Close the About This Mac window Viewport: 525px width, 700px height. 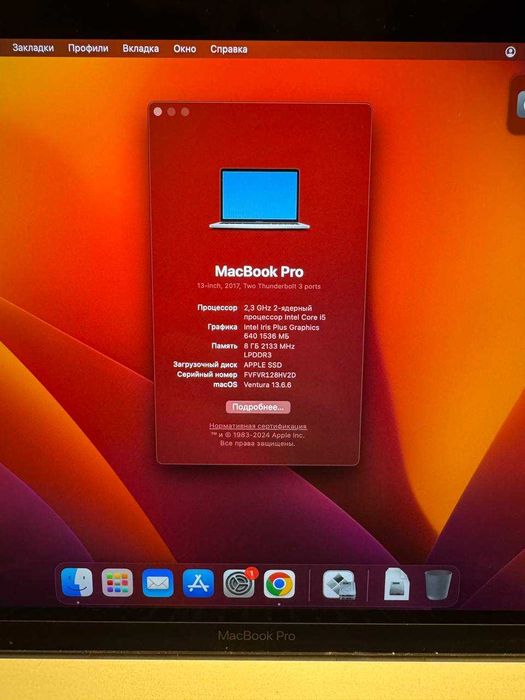pyautogui.click(x=158, y=112)
